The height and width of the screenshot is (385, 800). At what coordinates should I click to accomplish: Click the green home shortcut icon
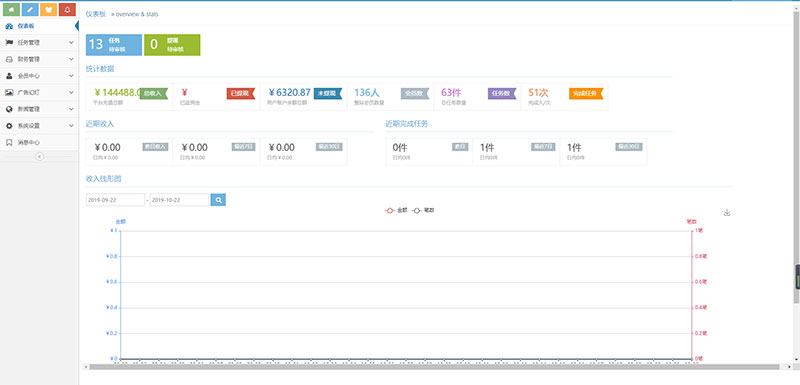coord(11,9)
